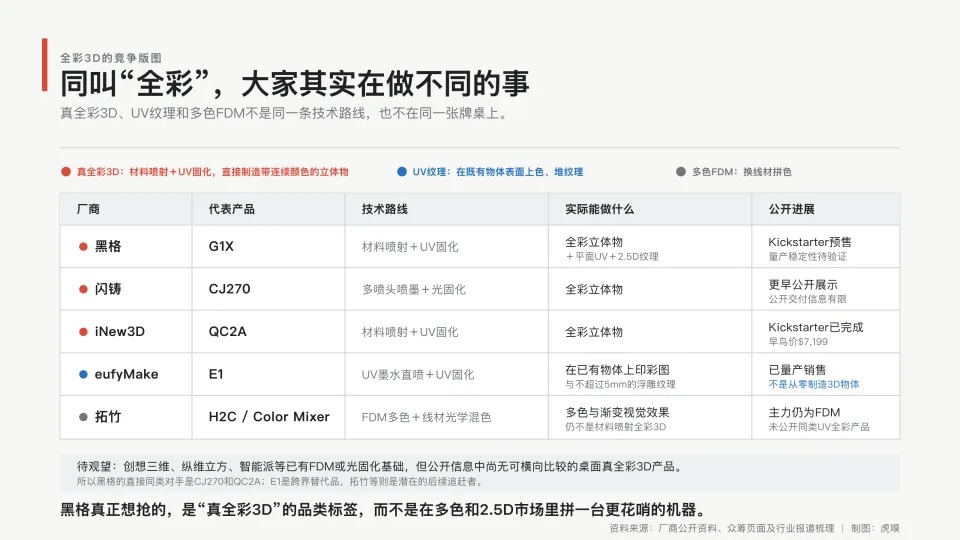The height and width of the screenshot is (540, 960).
Task: Click 全彩立体物 in the 黑格 row
Action: tap(594, 242)
